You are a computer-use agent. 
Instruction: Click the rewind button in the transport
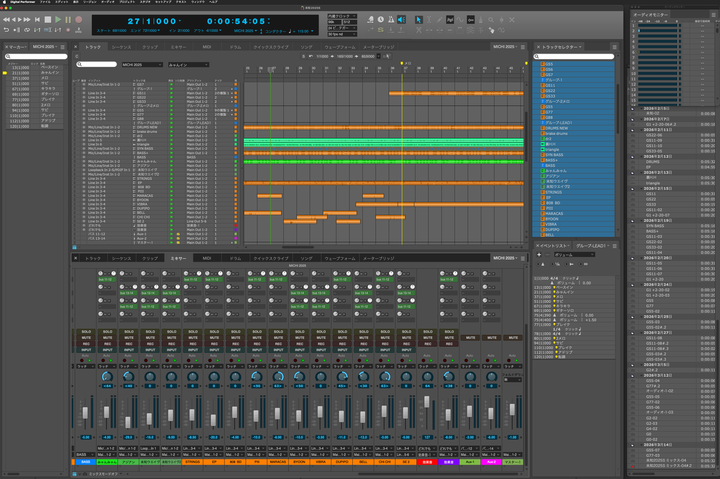(7, 19)
